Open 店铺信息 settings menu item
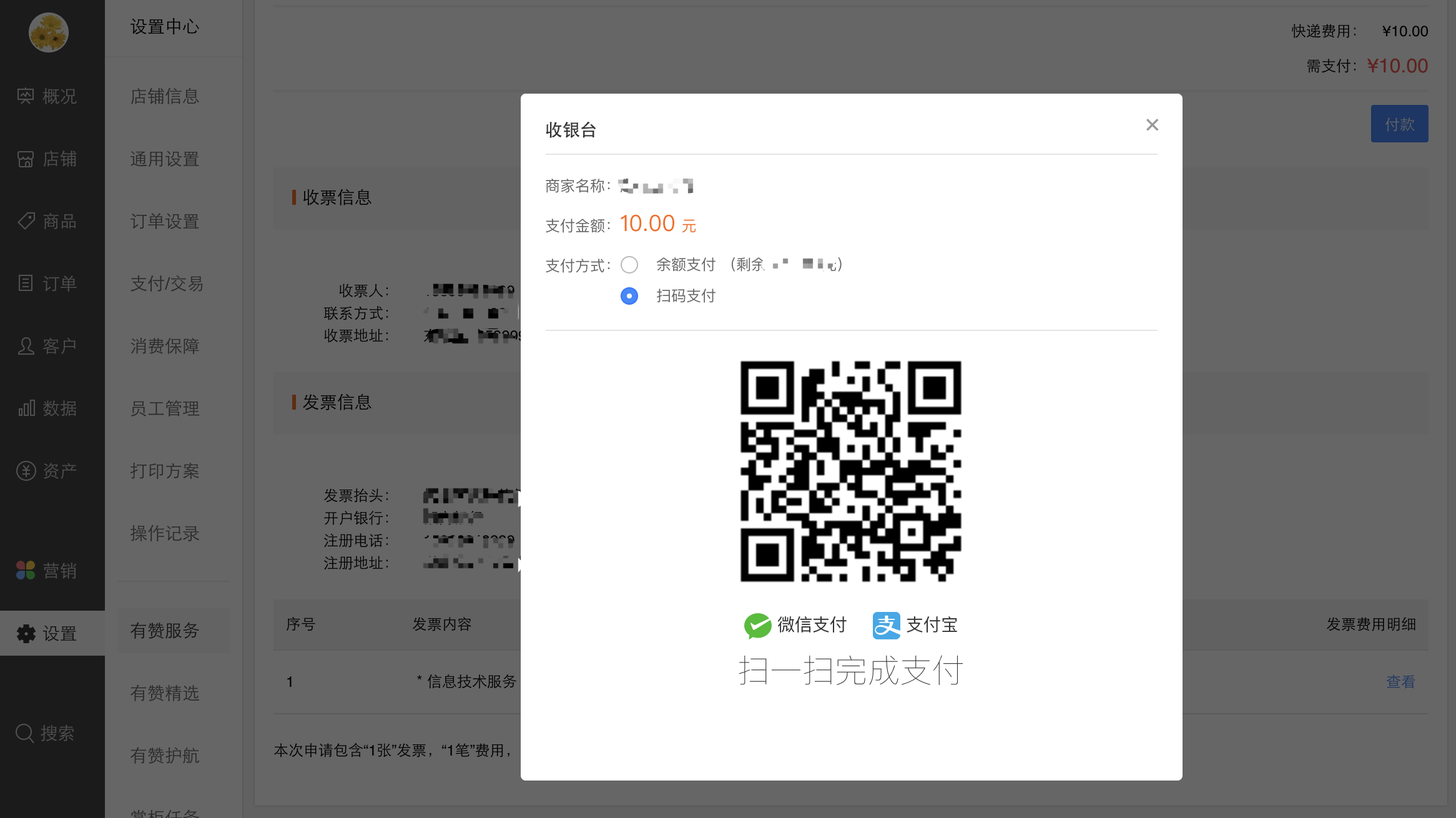Screen dimensions: 1456x818 coord(165,96)
